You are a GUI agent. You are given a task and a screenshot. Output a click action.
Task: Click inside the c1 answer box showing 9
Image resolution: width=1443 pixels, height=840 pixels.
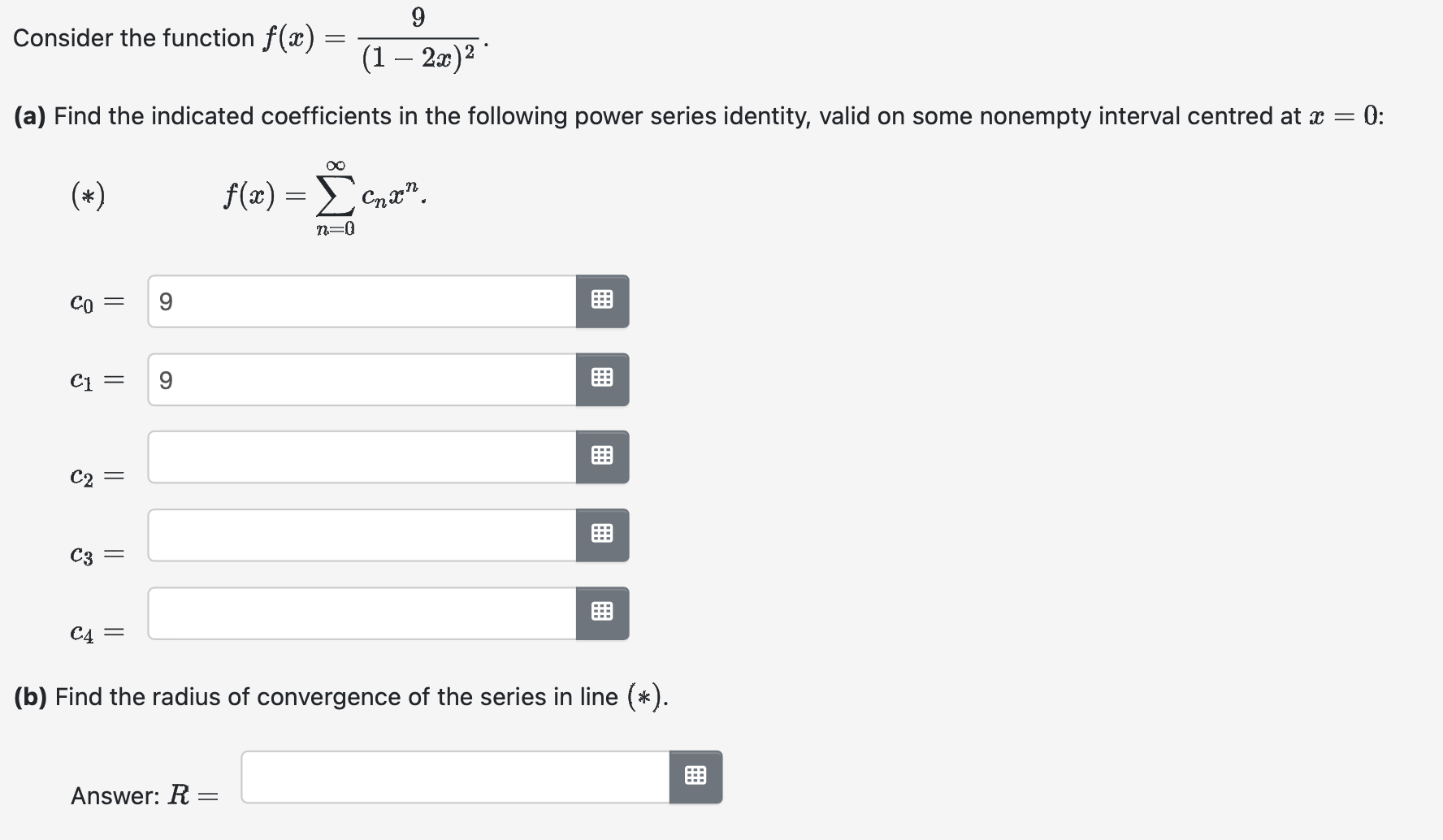coord(357,379)
